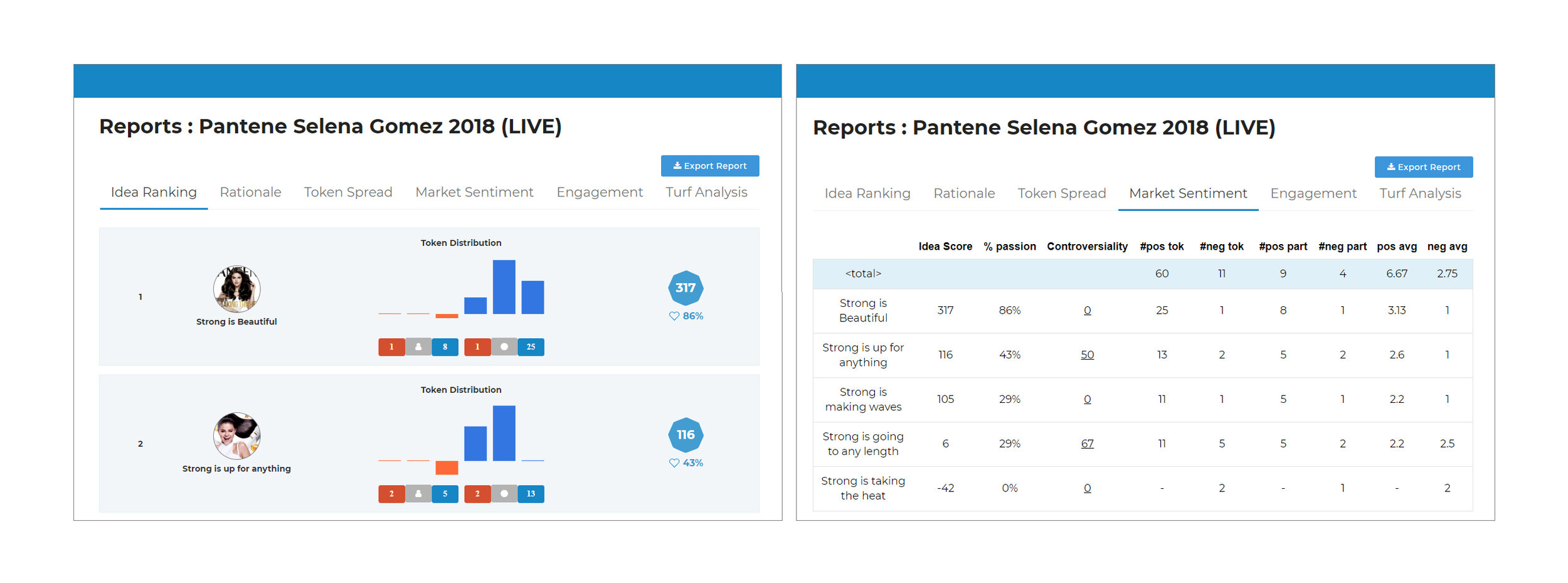Switch to Token Spread tab in the Idea Ranking panel
This screenshot has height=583, width=1568.
pyautogui.click(x=348, y=192)
